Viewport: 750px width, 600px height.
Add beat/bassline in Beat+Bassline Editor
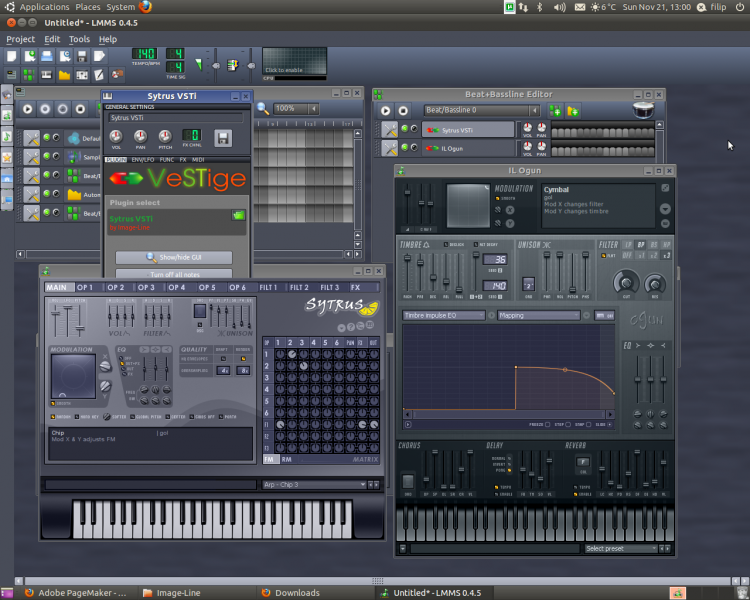click(x=555, y=111)
